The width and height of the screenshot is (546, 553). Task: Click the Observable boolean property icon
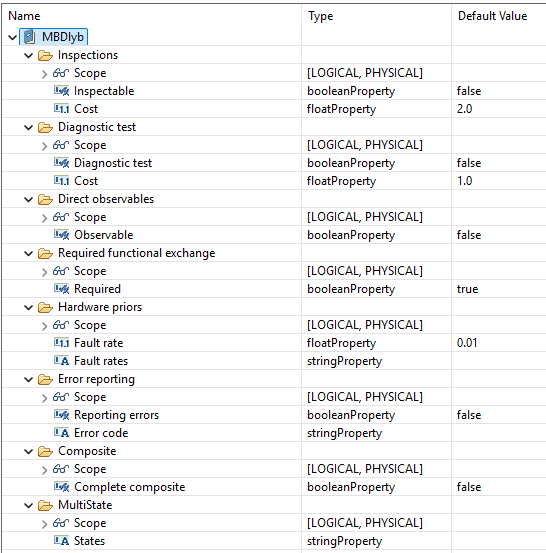pos(61,235)
